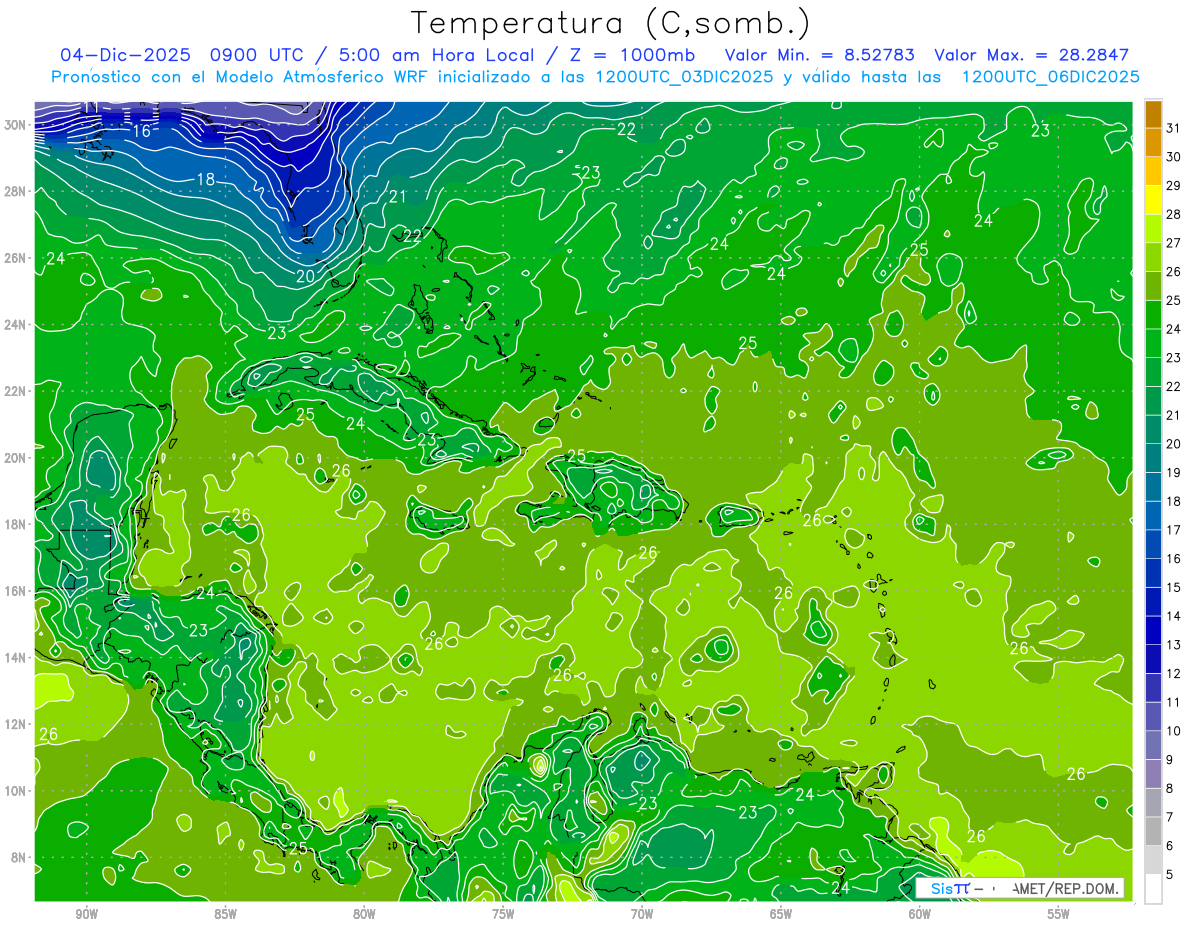
Task: Click the 60W longitude axis label
Action: point(920,915)
